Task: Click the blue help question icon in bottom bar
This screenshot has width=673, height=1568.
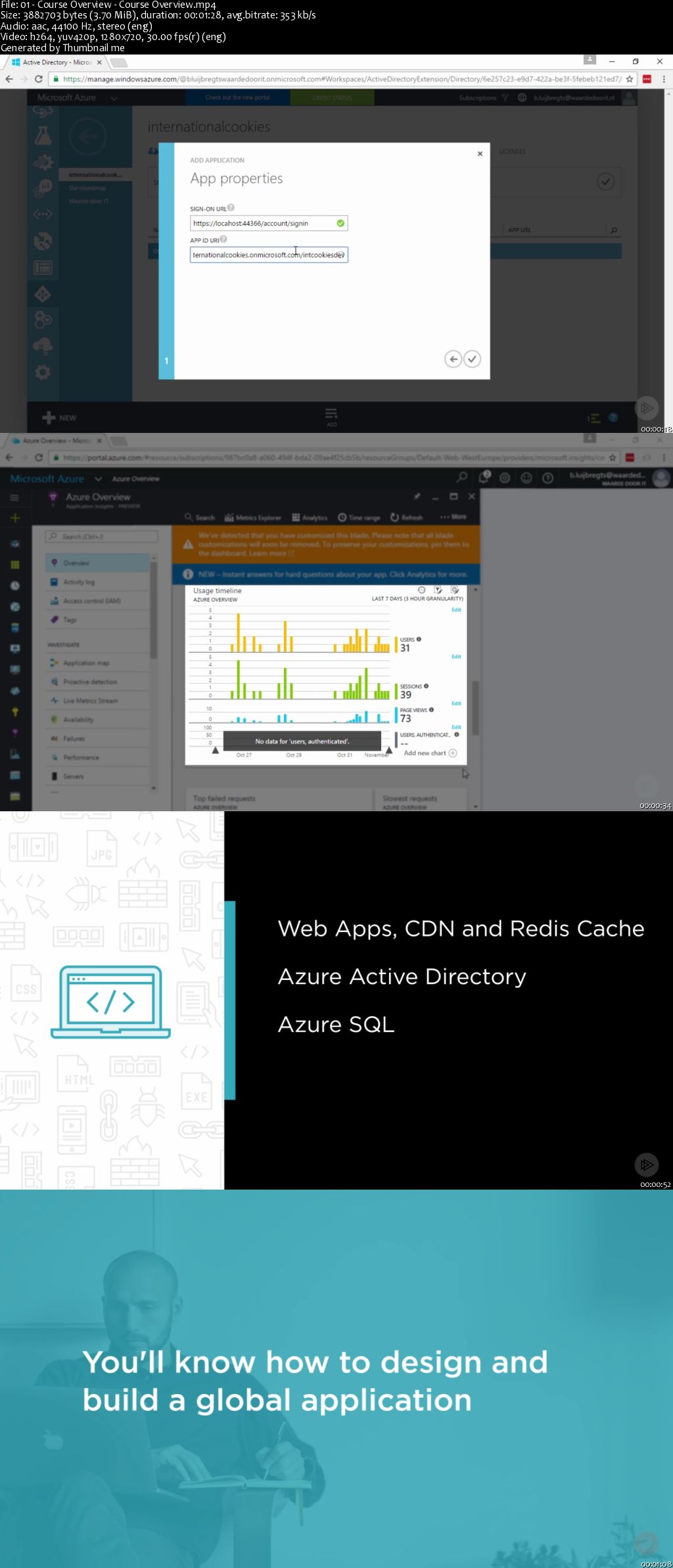Action: pyautogui.click(x=613, y=417)
